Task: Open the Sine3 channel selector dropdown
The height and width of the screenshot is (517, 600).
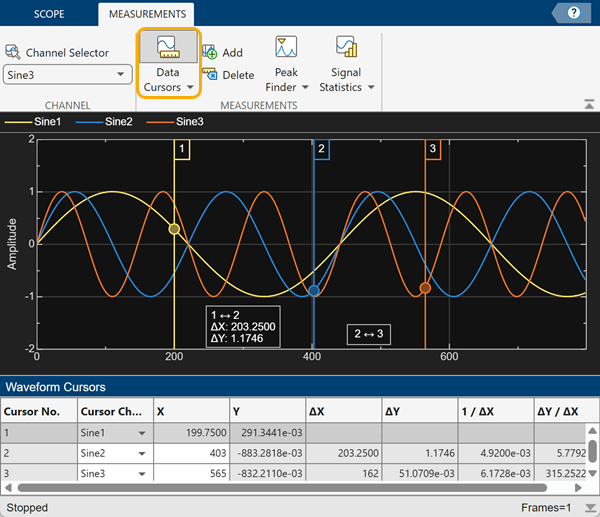Action: click(67, 75)
